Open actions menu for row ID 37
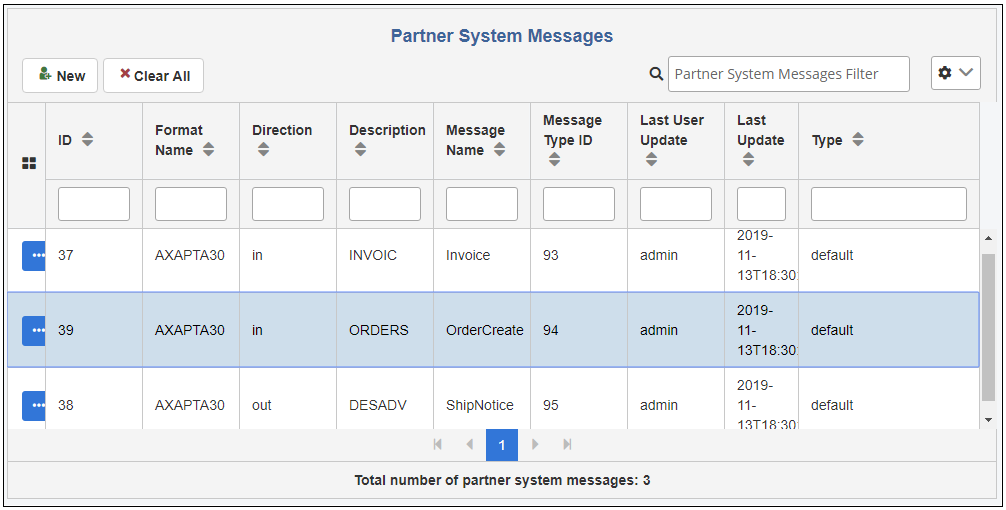The width and height of the screenshot is (1006, 510). tap(34, 255)
